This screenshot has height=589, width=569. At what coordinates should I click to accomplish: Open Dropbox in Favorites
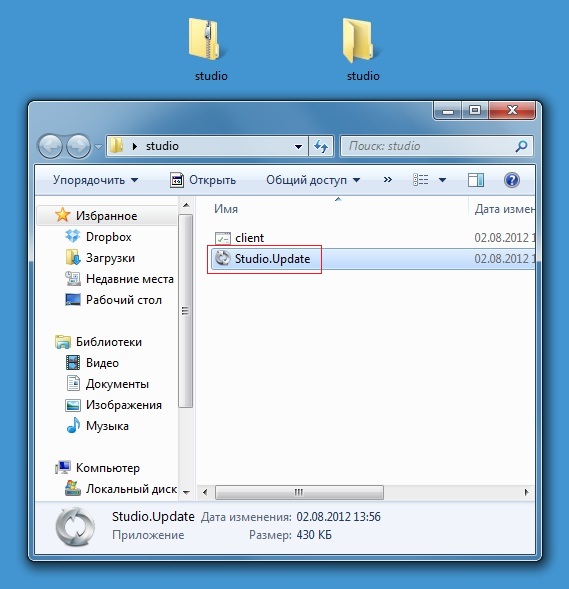tap(98, 237)
